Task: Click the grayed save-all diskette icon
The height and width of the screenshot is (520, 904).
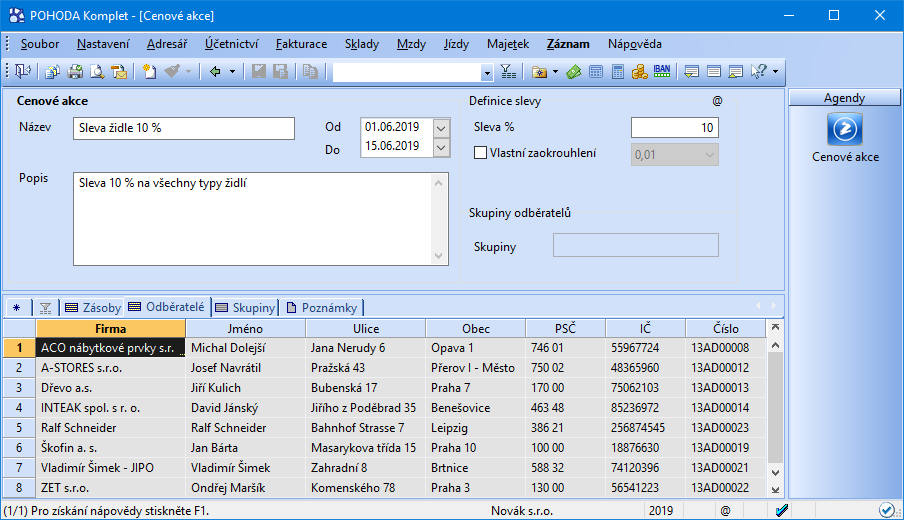Action: point(281,71)
